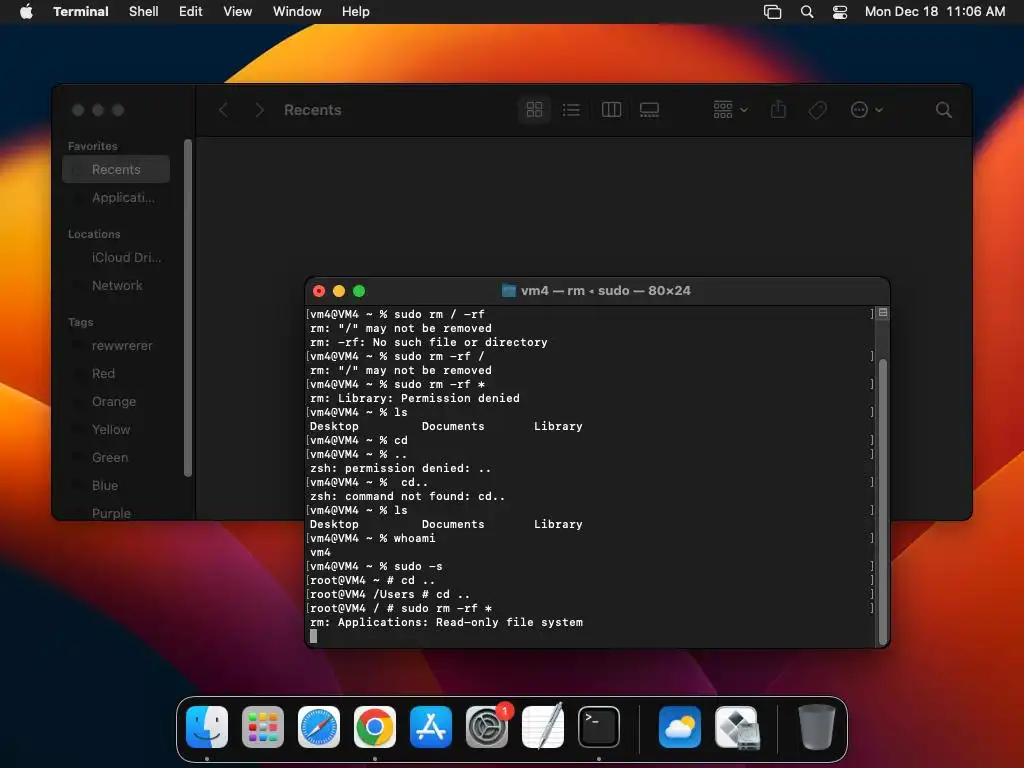1024x768 pixels.
Task: Go back in the Finder window
Action: pyautogui.click(x=223, y=110)
